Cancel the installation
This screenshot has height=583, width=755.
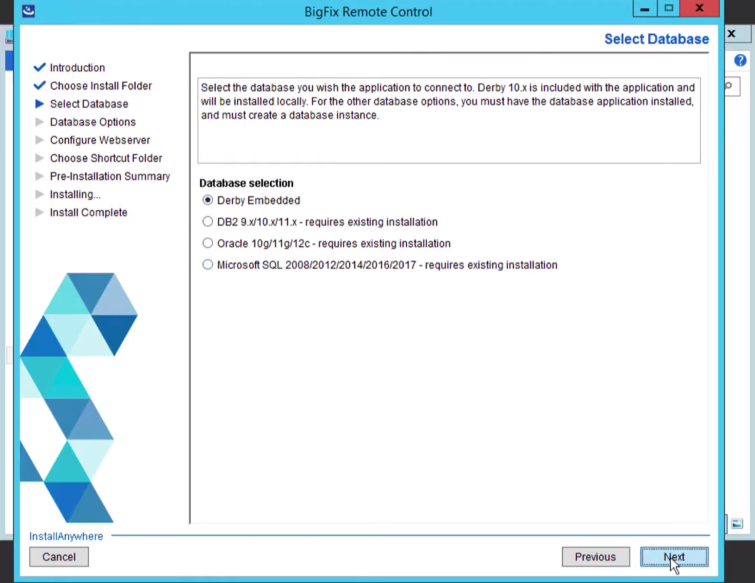[59, 557]
